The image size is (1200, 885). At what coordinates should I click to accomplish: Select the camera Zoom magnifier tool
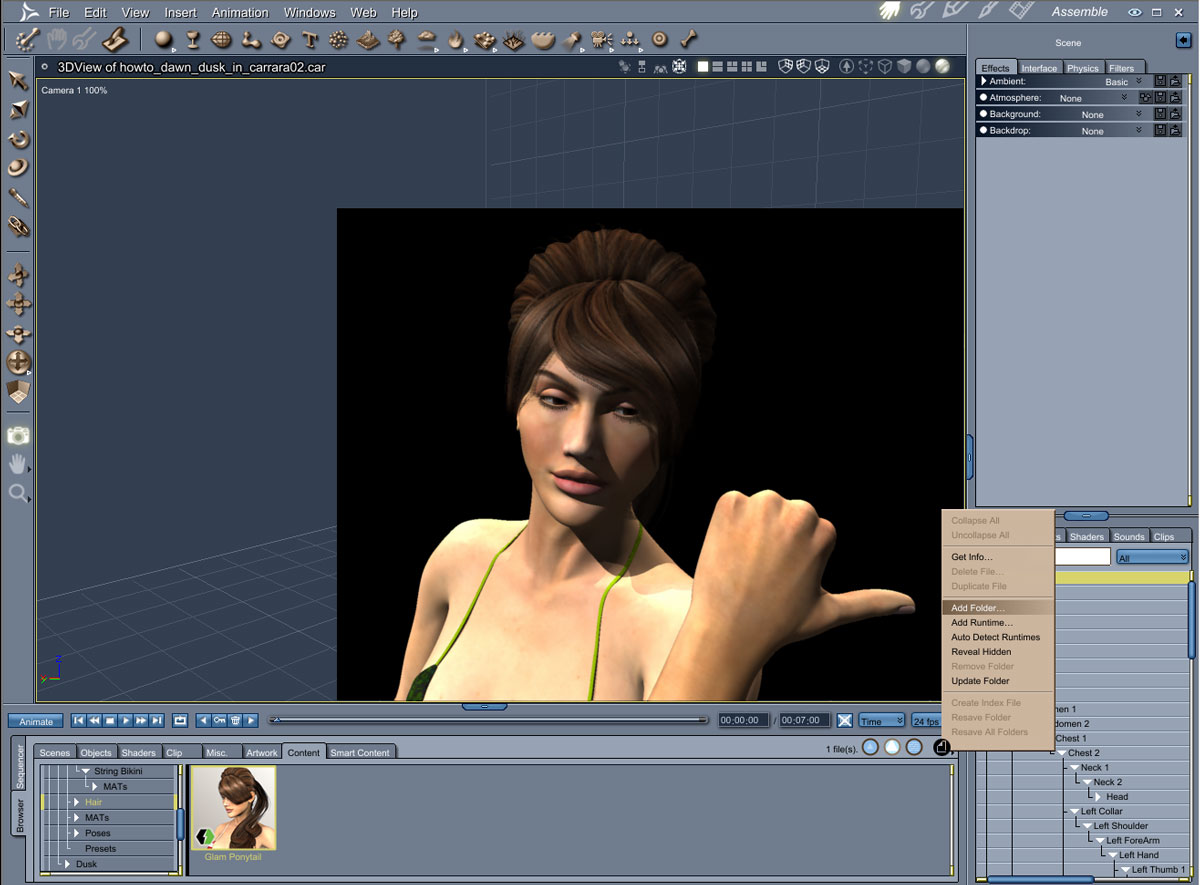18,492
